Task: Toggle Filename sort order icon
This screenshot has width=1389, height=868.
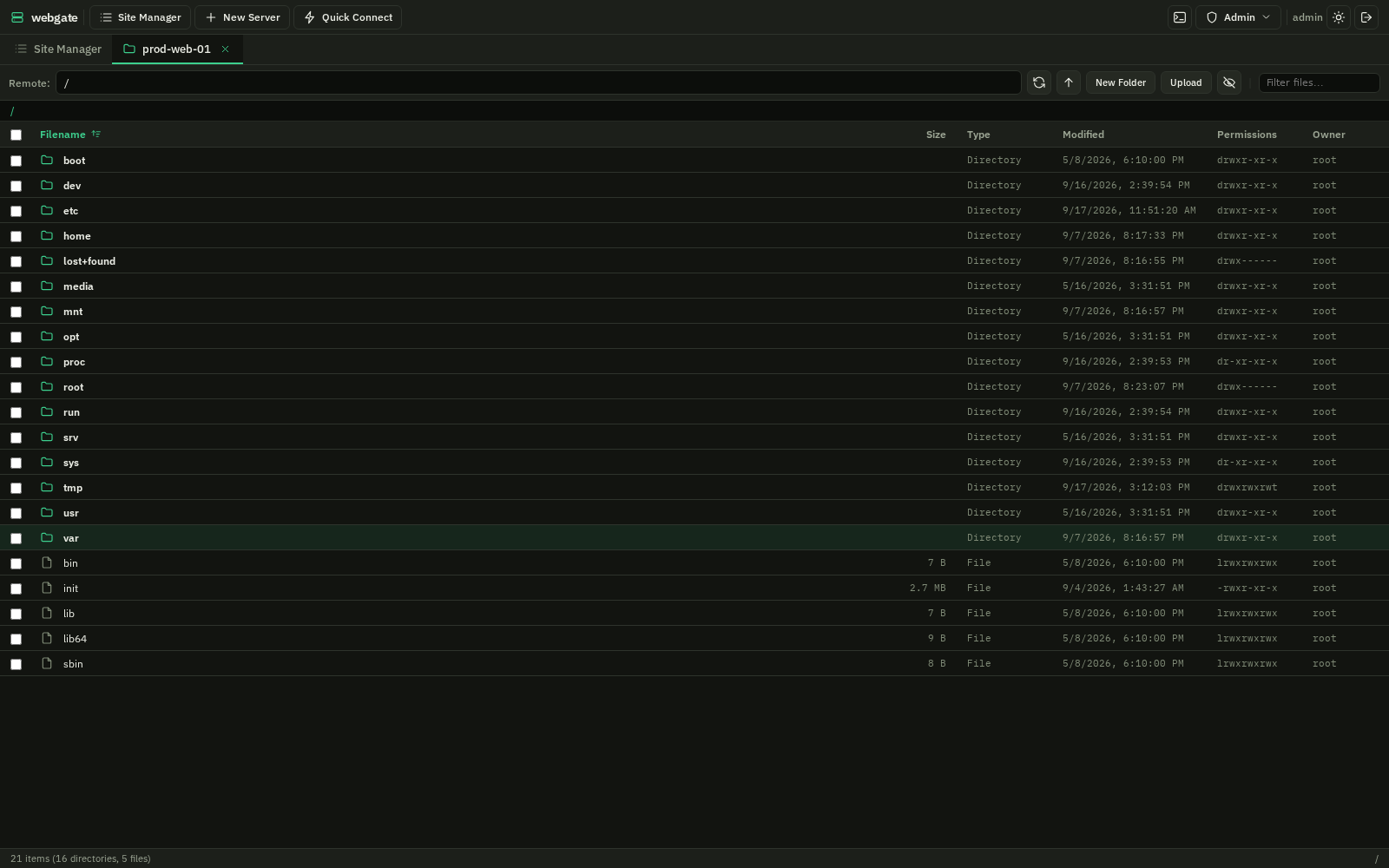Action: [96, 134]
